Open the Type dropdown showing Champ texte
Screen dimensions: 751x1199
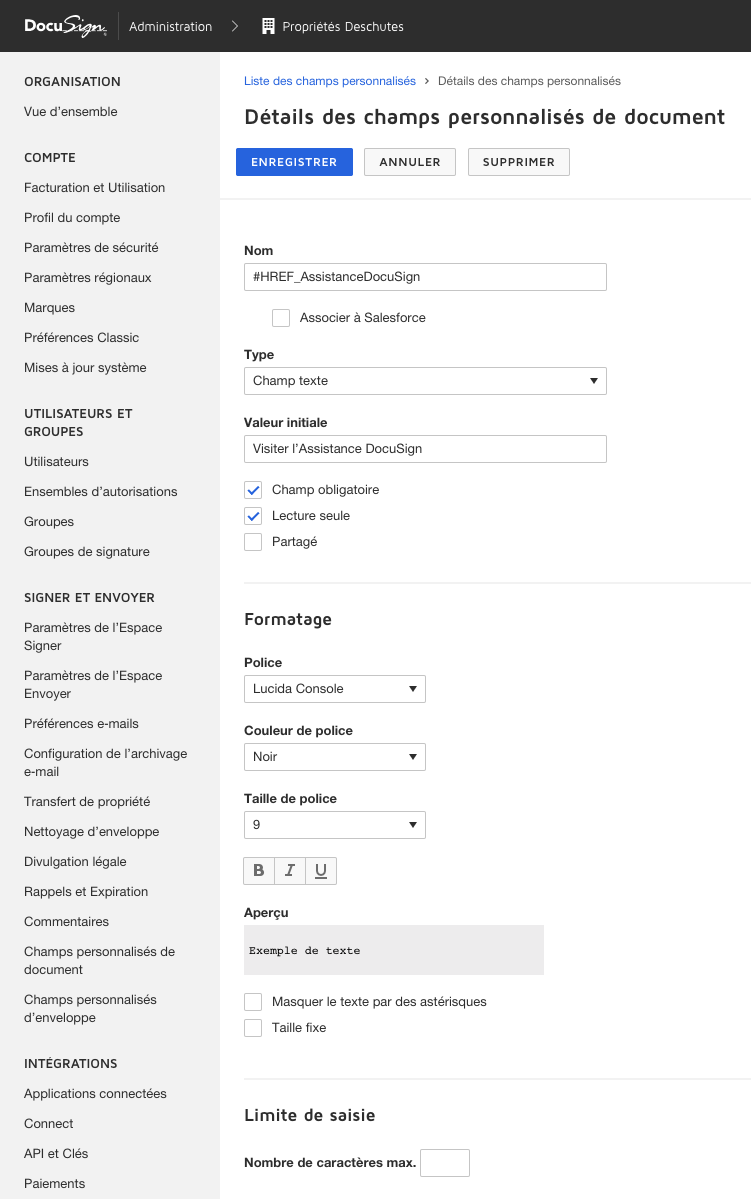point(425,380)
